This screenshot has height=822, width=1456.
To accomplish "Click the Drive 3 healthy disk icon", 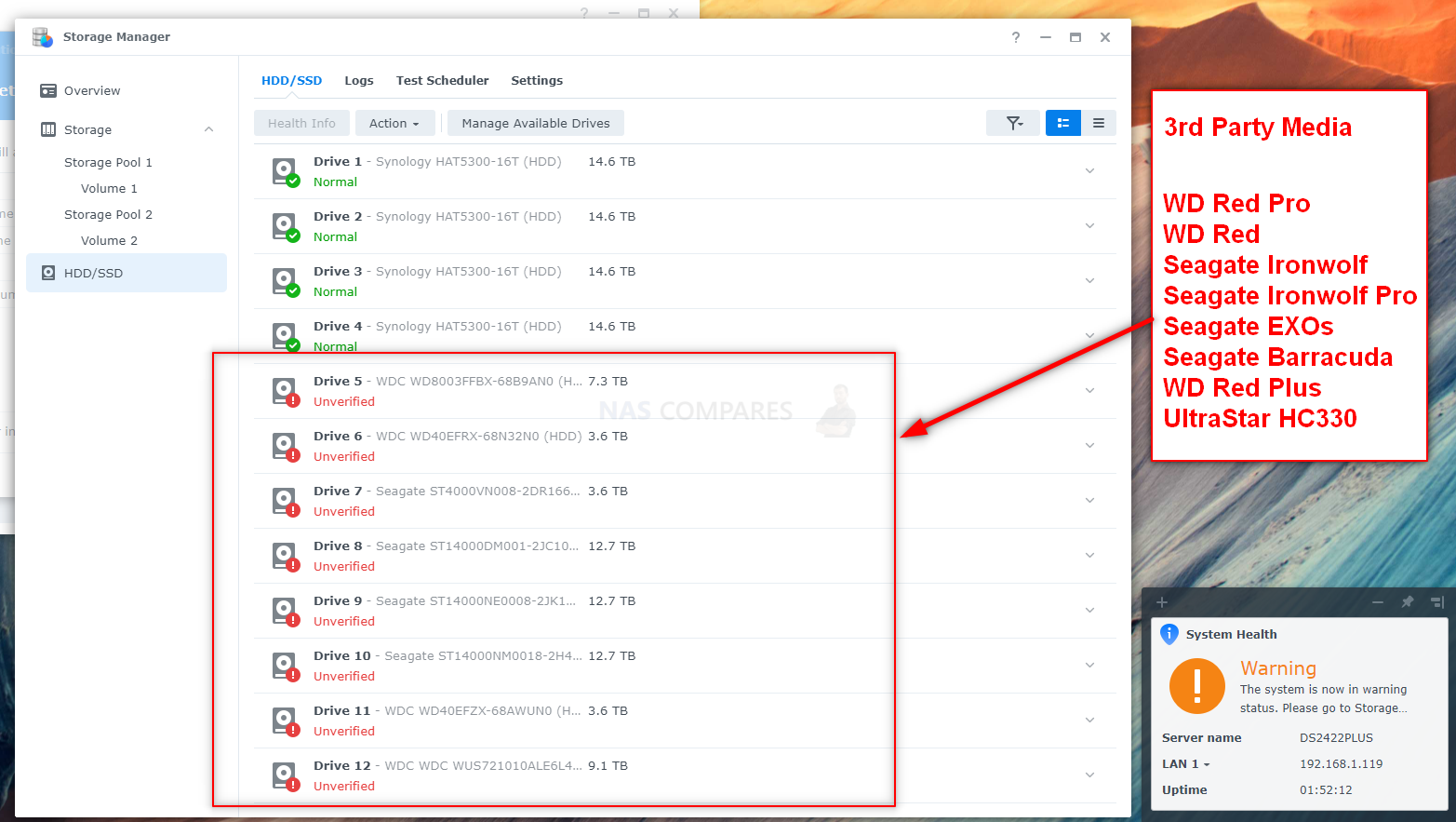I will point(285,282).
